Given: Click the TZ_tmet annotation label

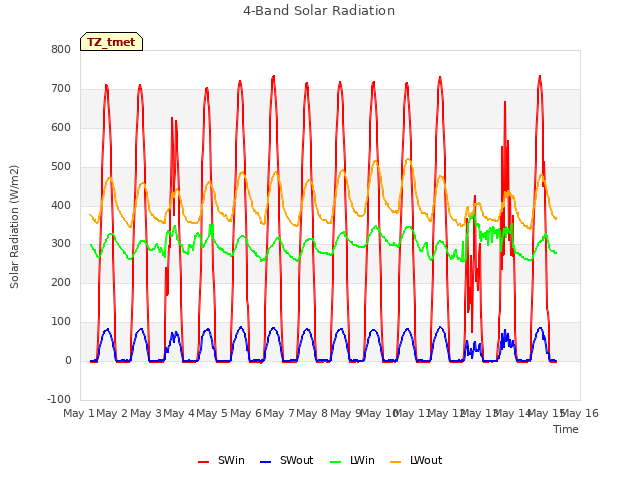Looking at the screenshot, I should (111, 42).
